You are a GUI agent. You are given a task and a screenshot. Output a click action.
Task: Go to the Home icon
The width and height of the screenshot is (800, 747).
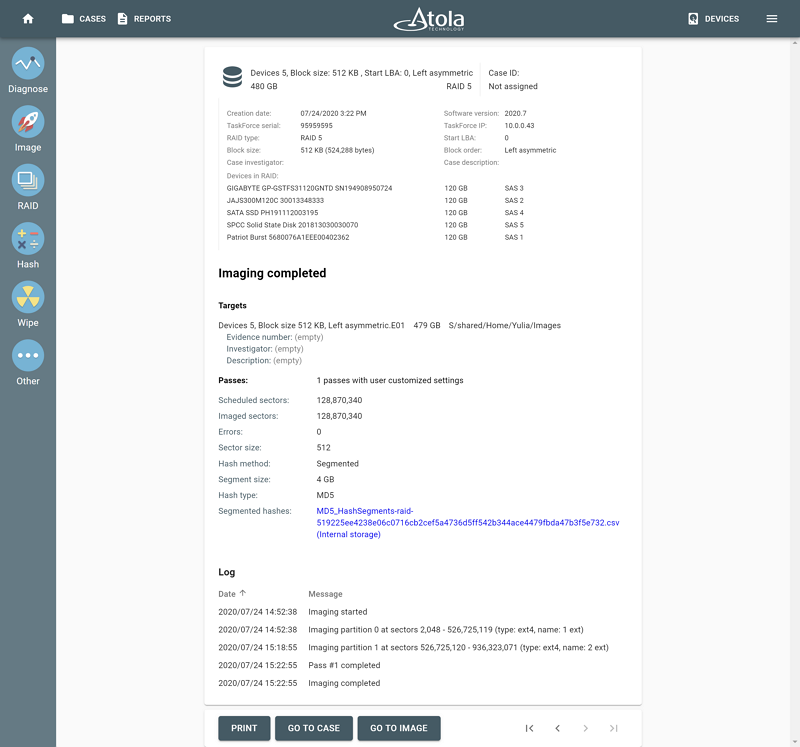28,19
